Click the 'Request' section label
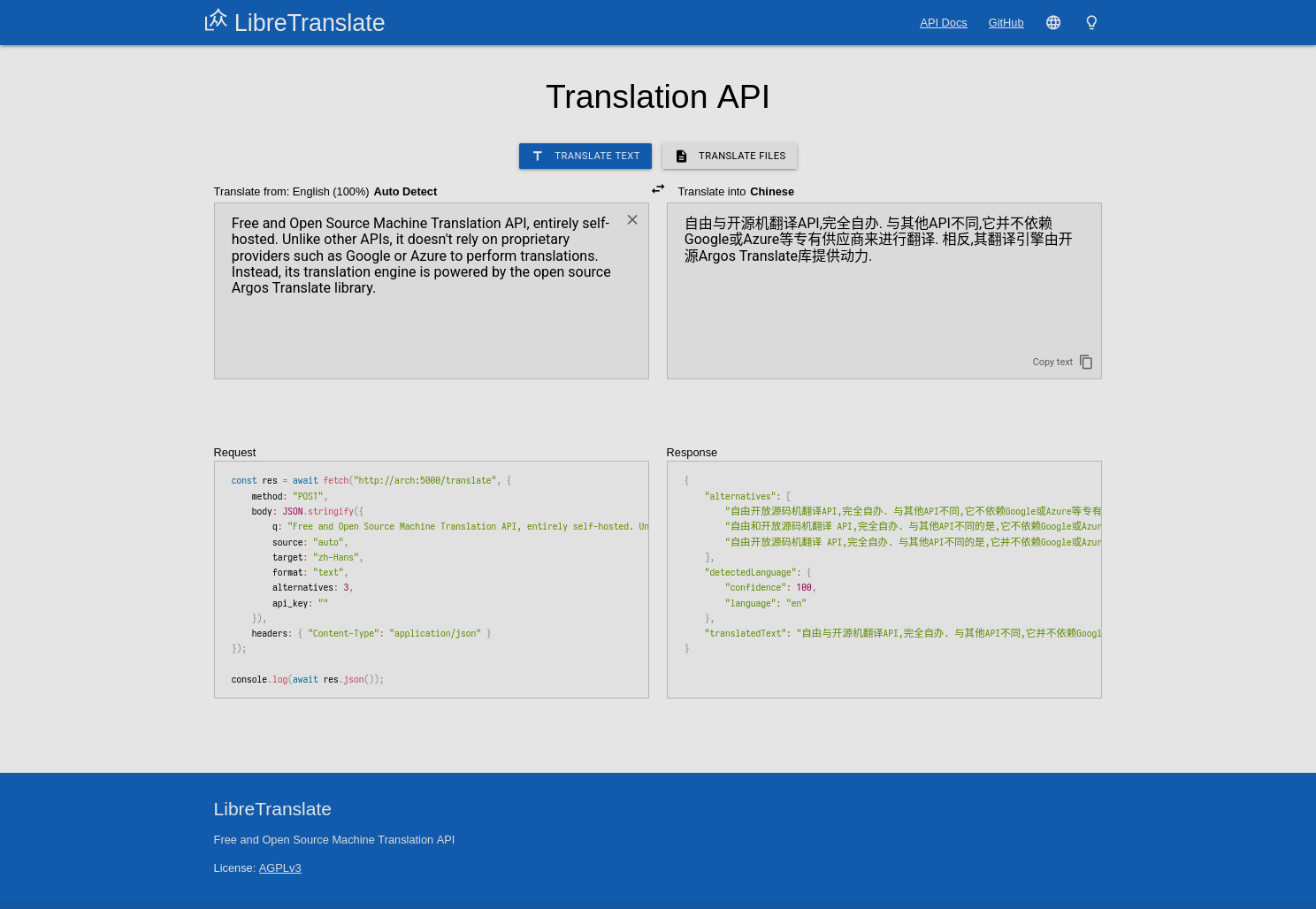 pos(234,453)
